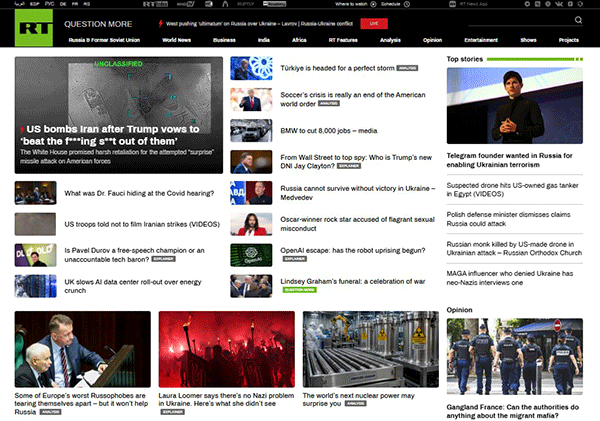
Task: Click the Where to watch icon
Action: (373, 4)
